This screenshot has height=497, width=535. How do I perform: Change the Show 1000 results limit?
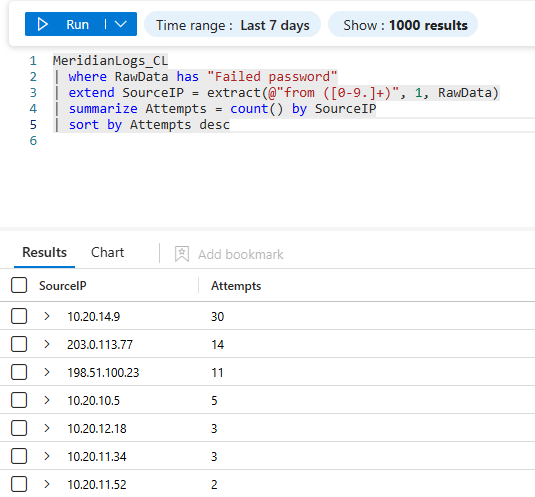[403, 24]
